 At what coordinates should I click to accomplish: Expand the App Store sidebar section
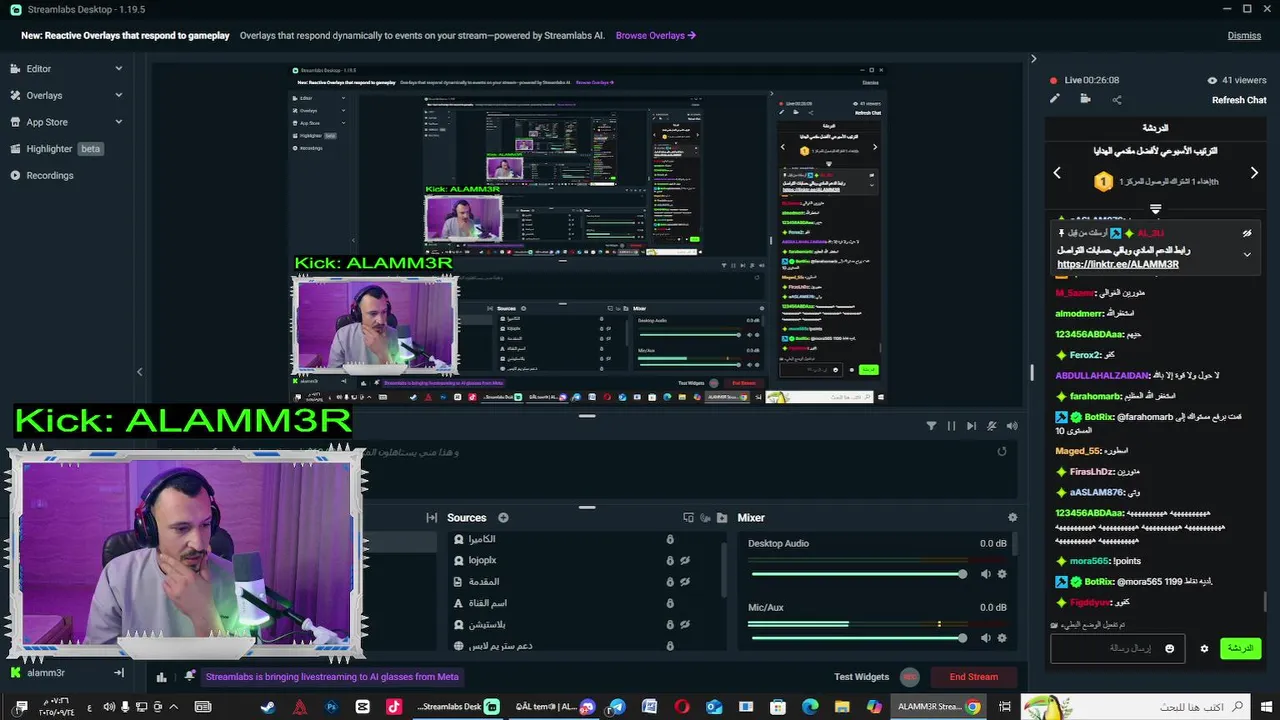[118, 122]
